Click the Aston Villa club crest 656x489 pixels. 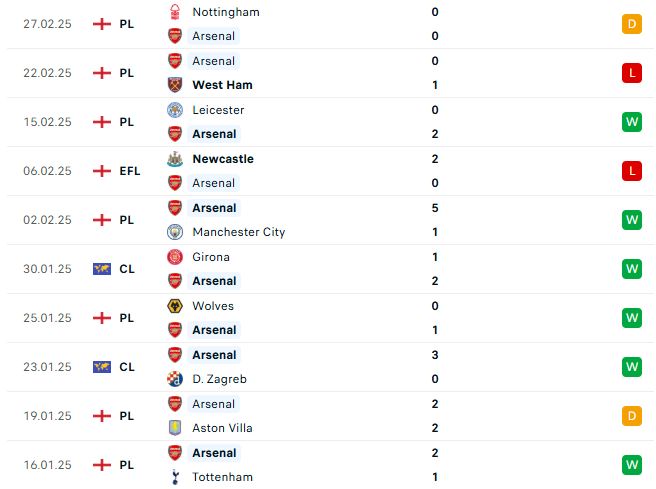pos(175,428)
